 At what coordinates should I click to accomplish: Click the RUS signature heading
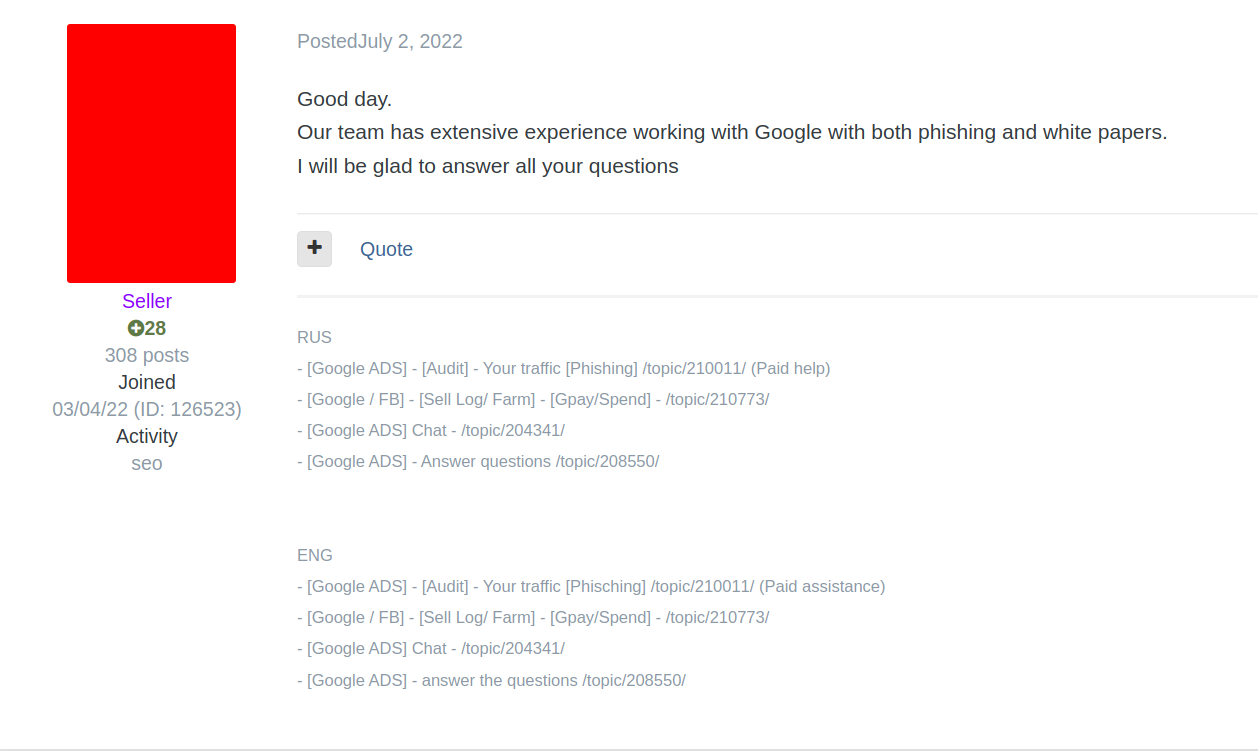pyautogui.click(x=314, y=337)
